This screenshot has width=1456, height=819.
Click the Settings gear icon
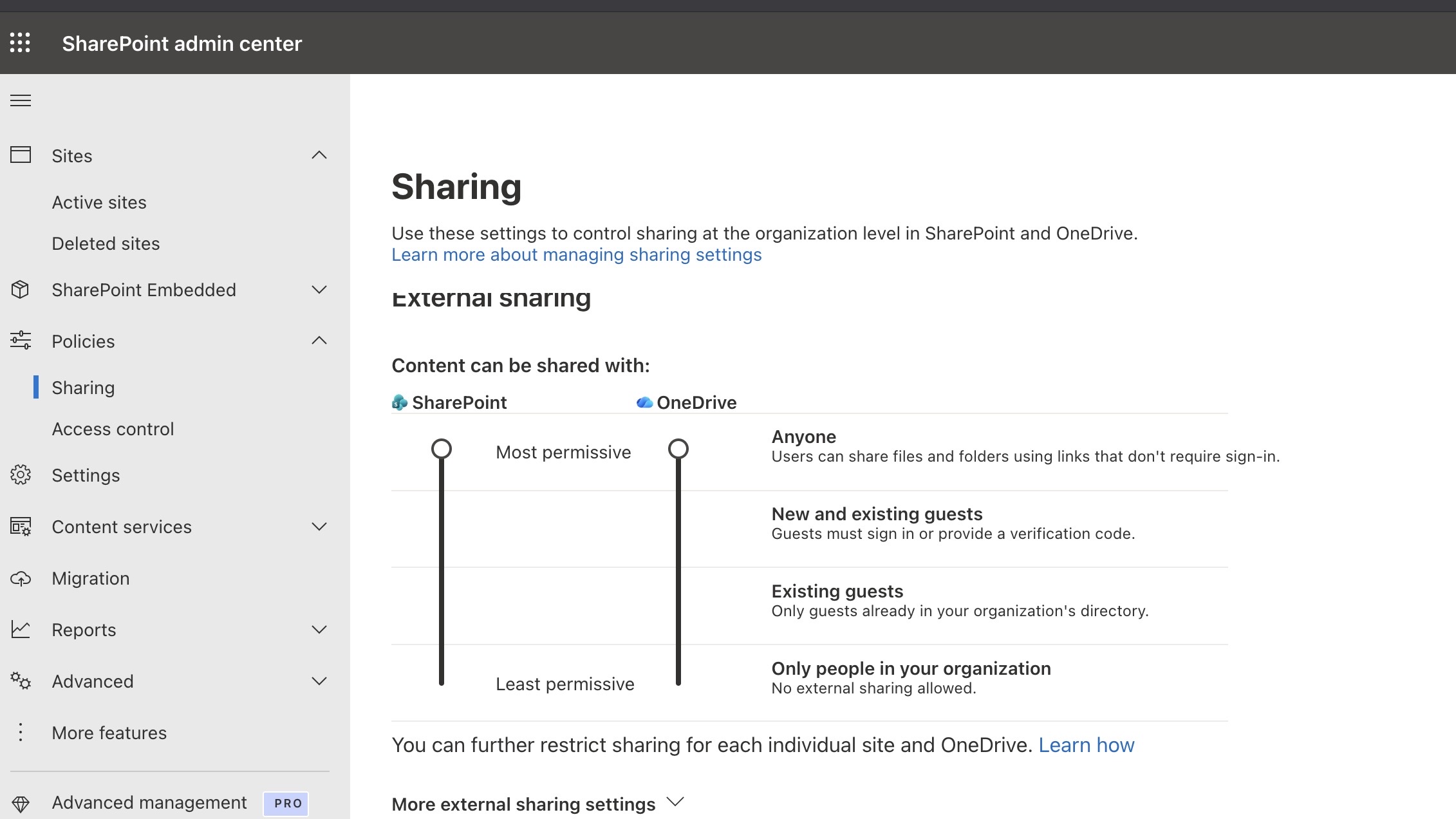pyautogui.click(x=21, y=475)
